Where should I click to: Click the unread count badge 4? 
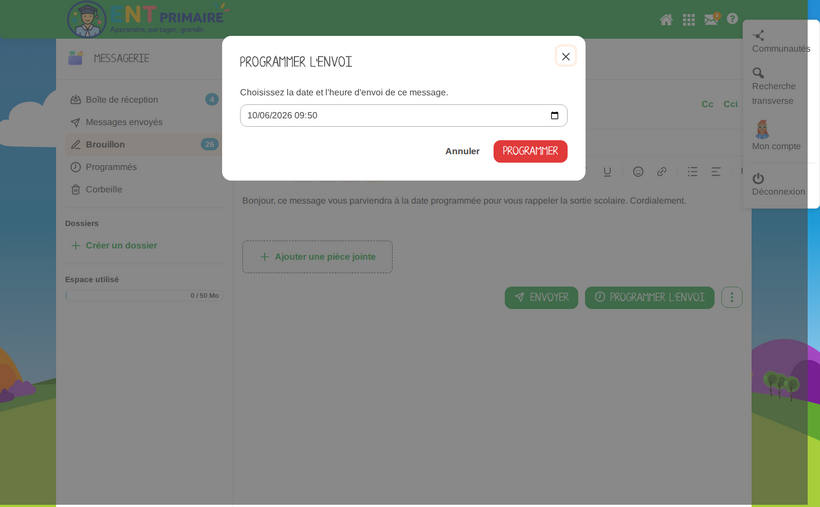[x=212, y=99]
